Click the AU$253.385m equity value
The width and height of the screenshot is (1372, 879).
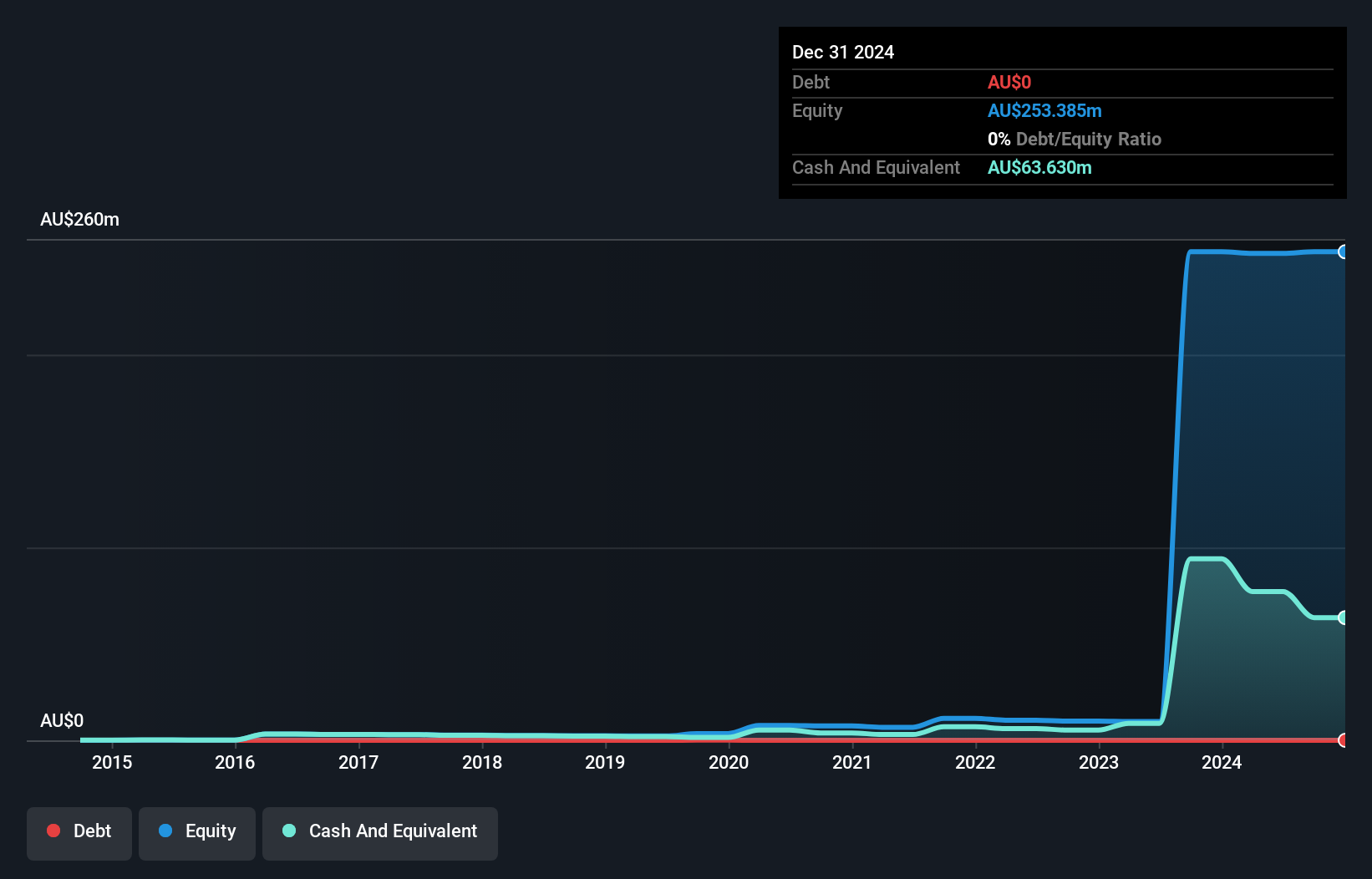click(1044, 110)
